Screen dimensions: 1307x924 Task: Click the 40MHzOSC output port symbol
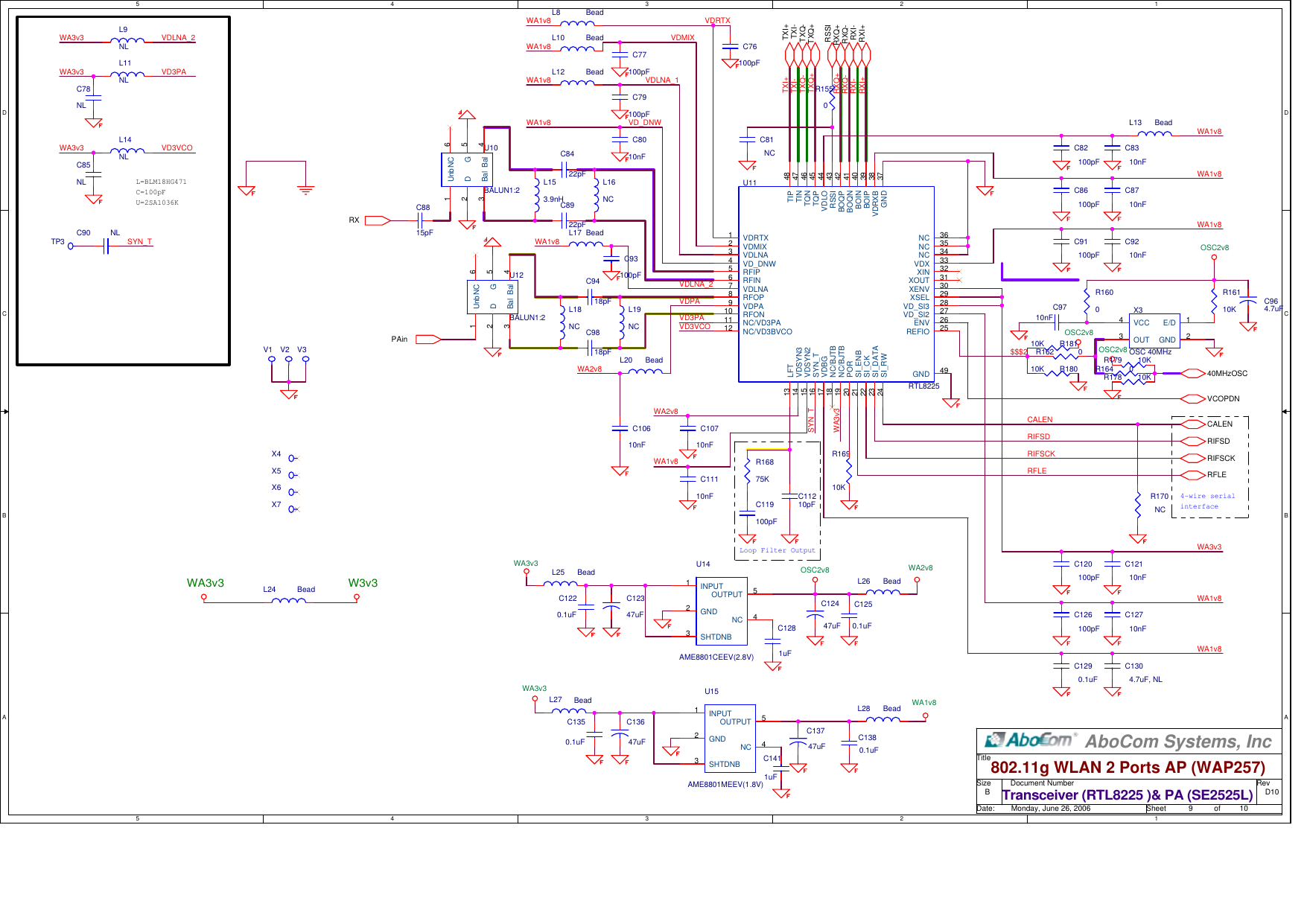coord(1193,374)
